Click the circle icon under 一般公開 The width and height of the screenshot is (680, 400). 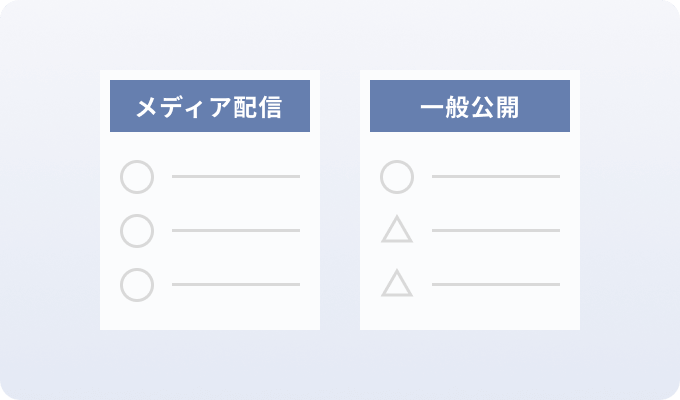coord(397,177)
